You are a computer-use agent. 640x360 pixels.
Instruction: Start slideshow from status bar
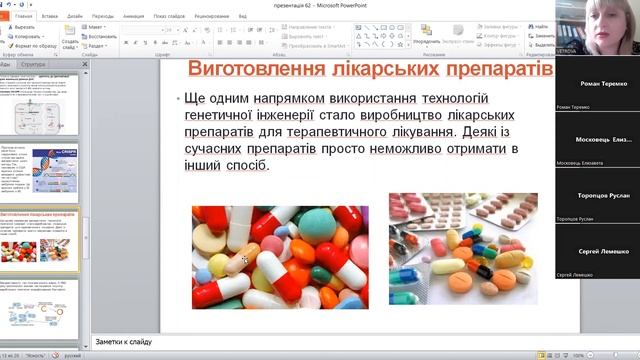click(566, 356)
